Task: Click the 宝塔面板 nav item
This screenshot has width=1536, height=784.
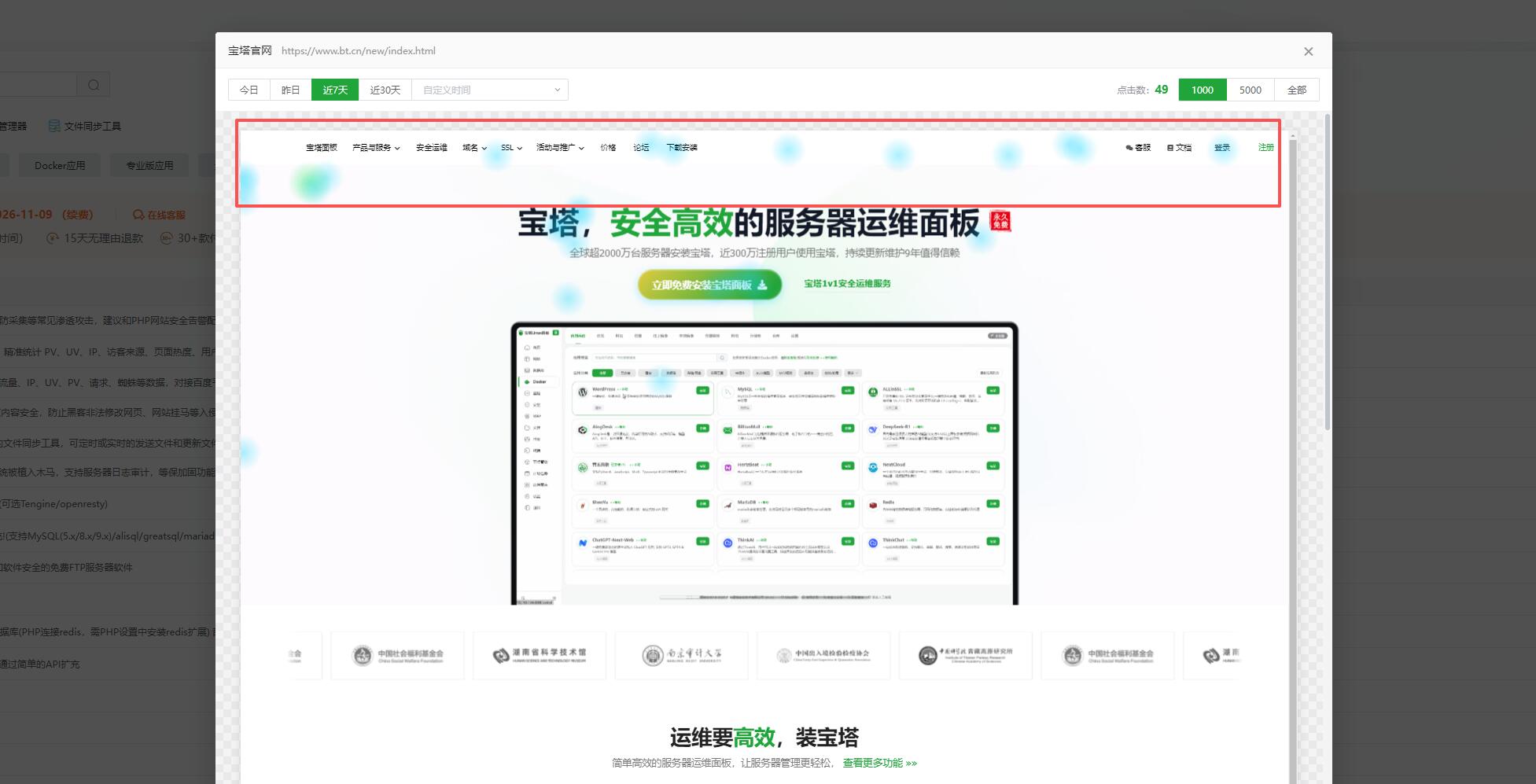Action: (x=322, y=148)
